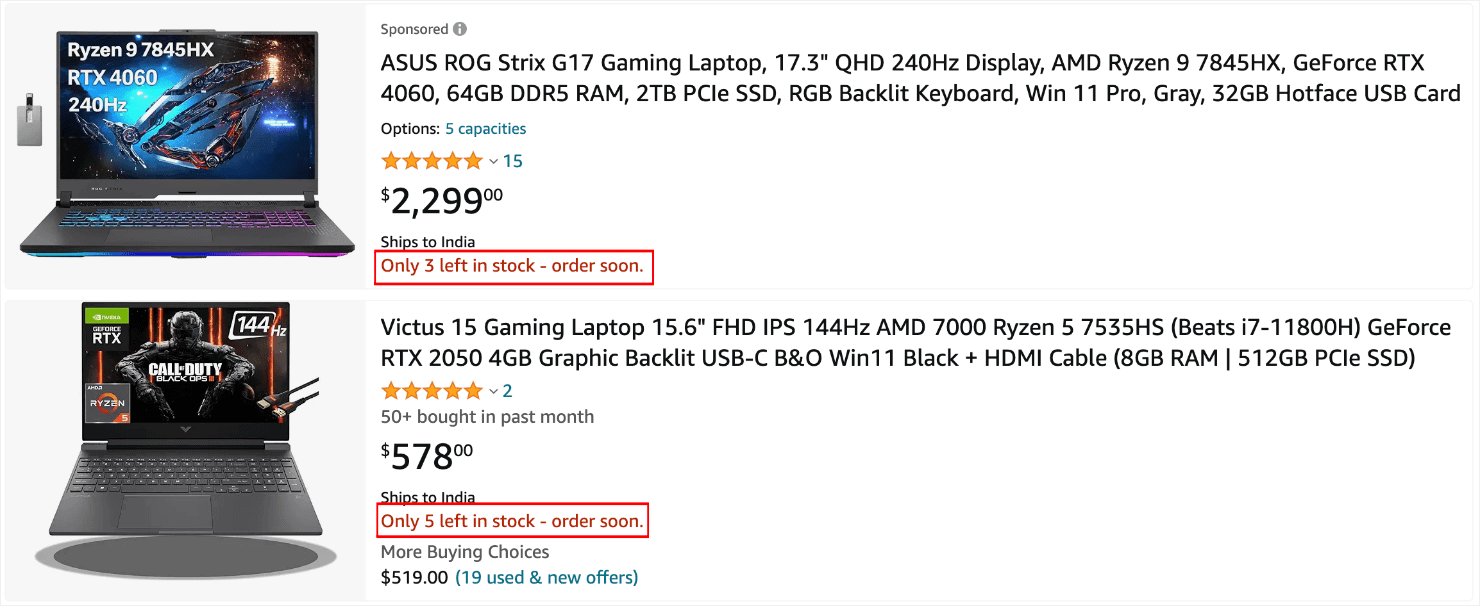Expand the rating chevron beside 2 reviews
Viewport: 1480px width, 606px height.
pyautogui.click(x=493, y=391)
